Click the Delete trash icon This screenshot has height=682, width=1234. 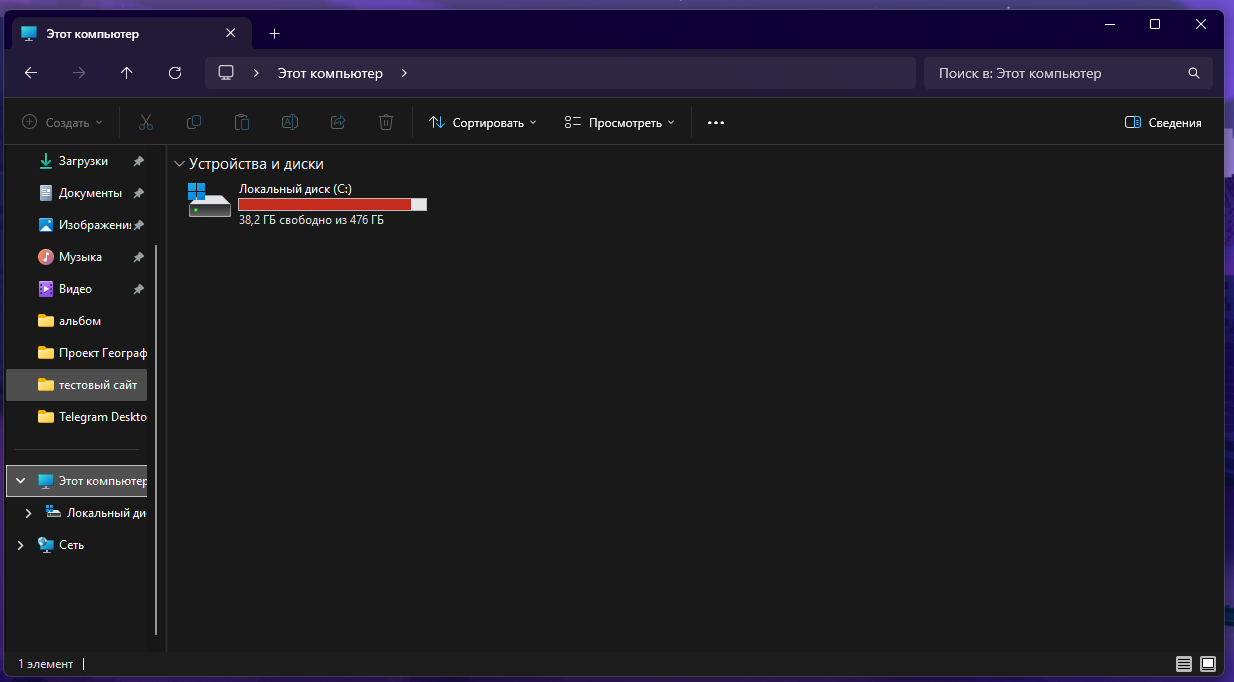click(x=386, y=122)
